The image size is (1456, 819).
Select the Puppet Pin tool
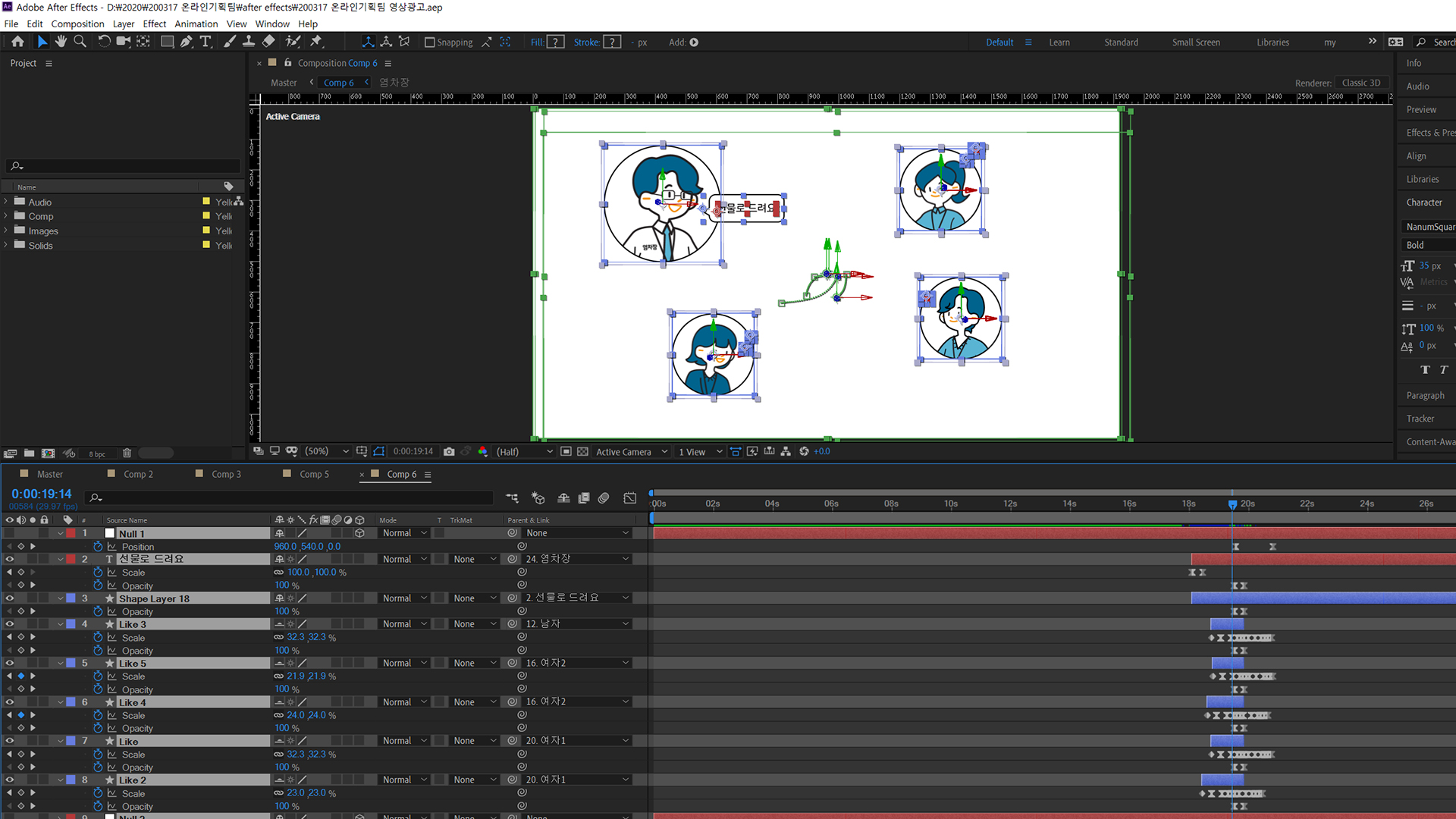click(316, 42)
